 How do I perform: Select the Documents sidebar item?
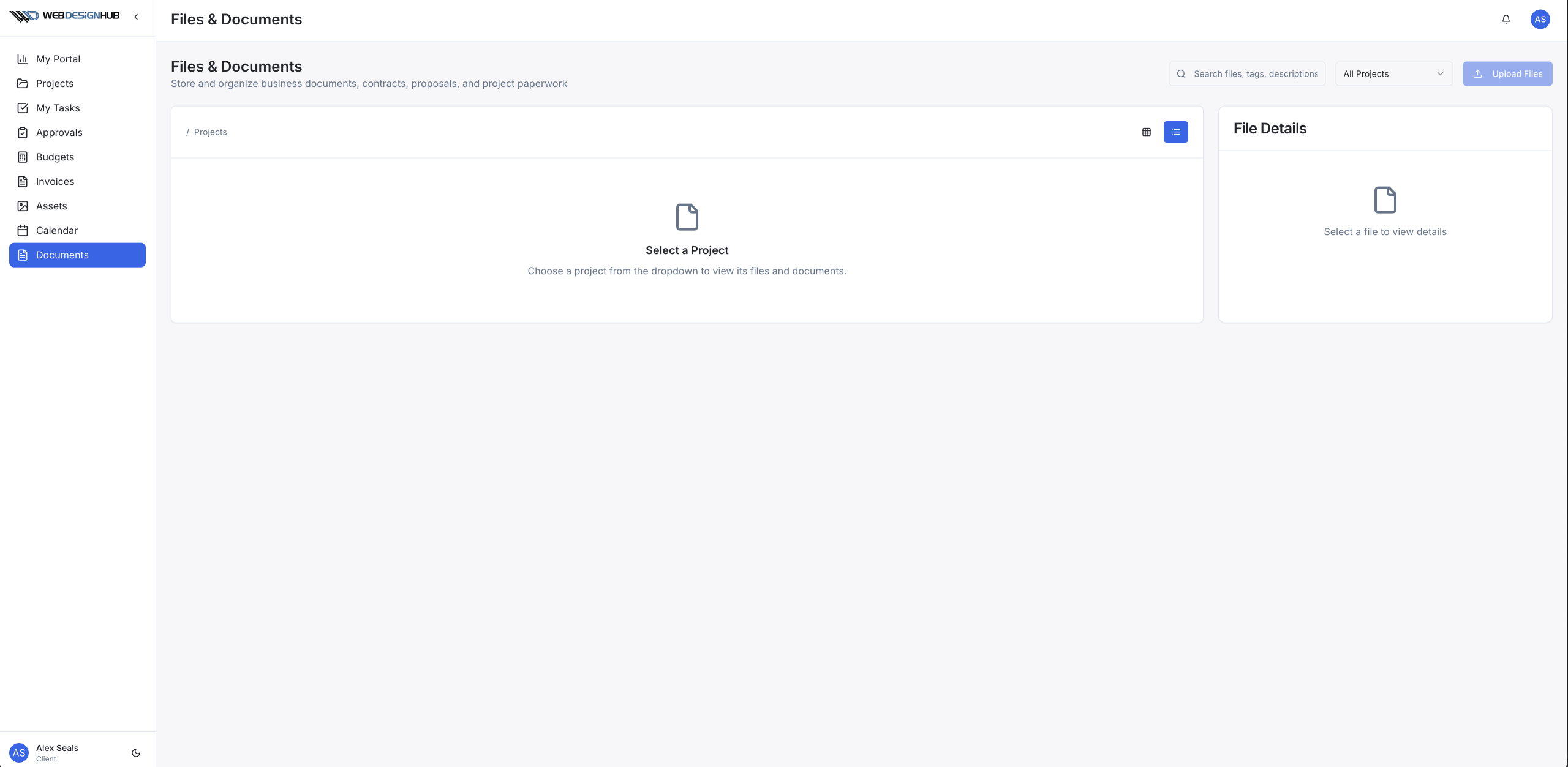pos(77,255)
